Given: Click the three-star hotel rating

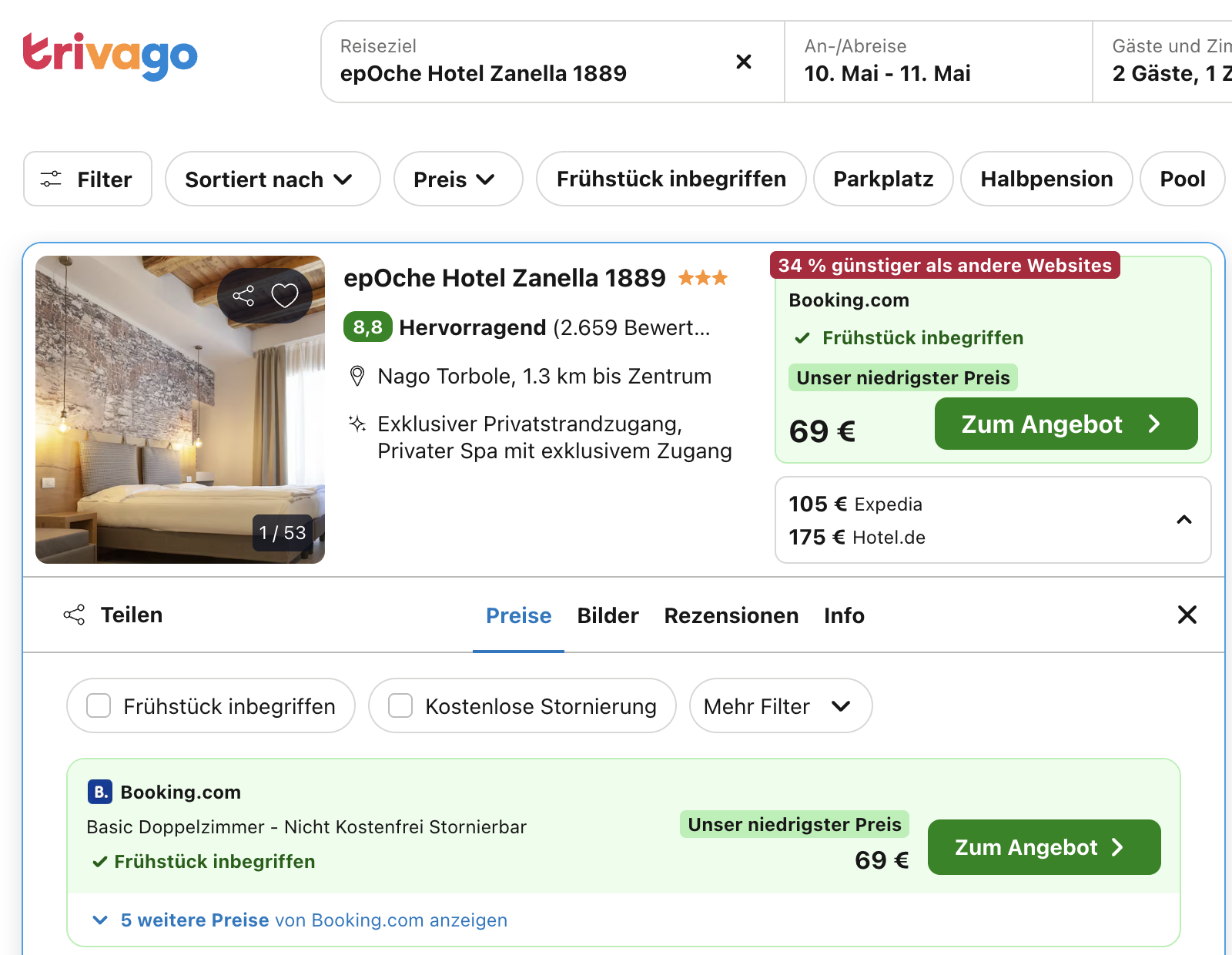Looking at the screenshot, I should coord(702,278).
